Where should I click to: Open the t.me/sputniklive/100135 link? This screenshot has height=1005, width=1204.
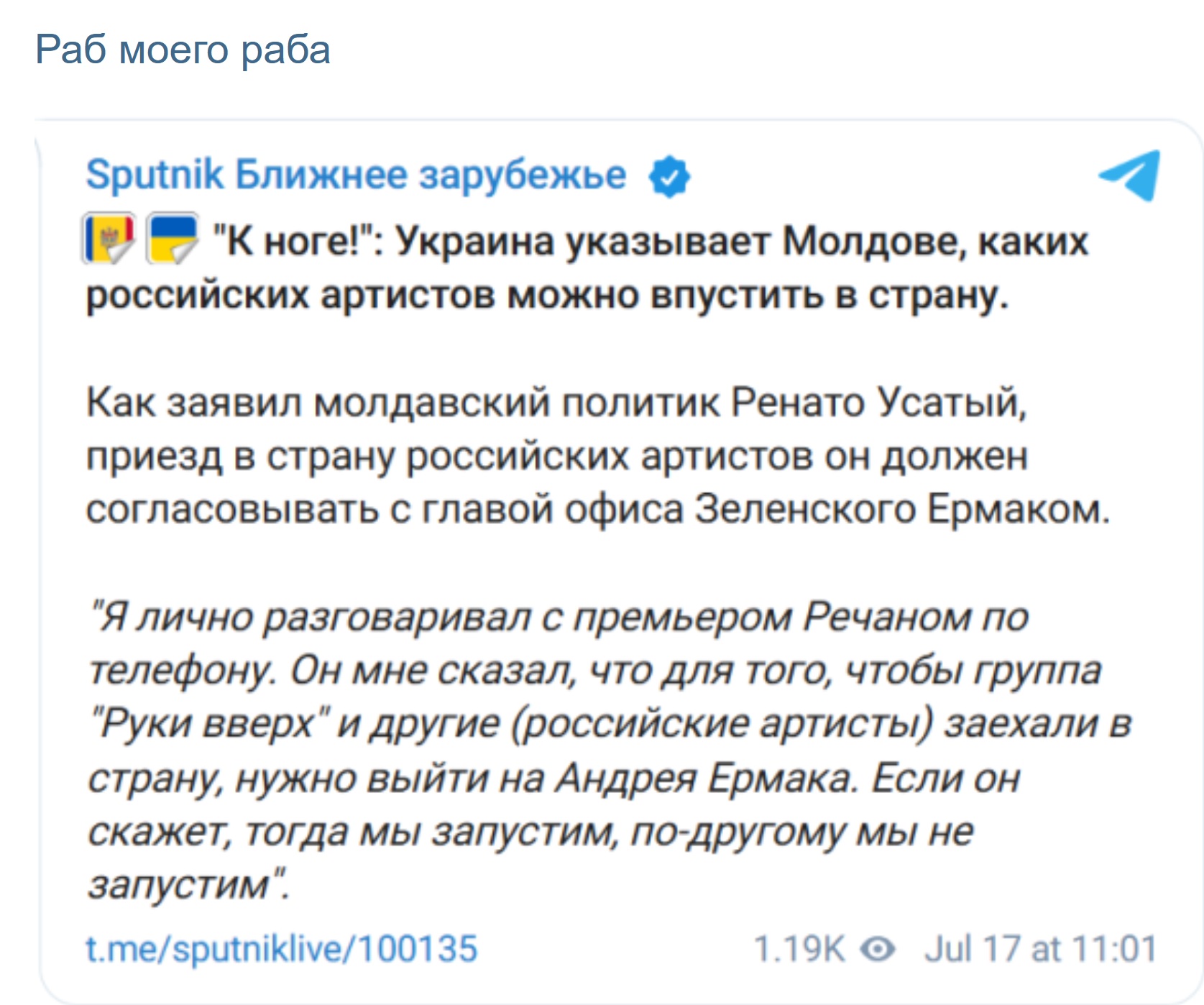point(281,948)
